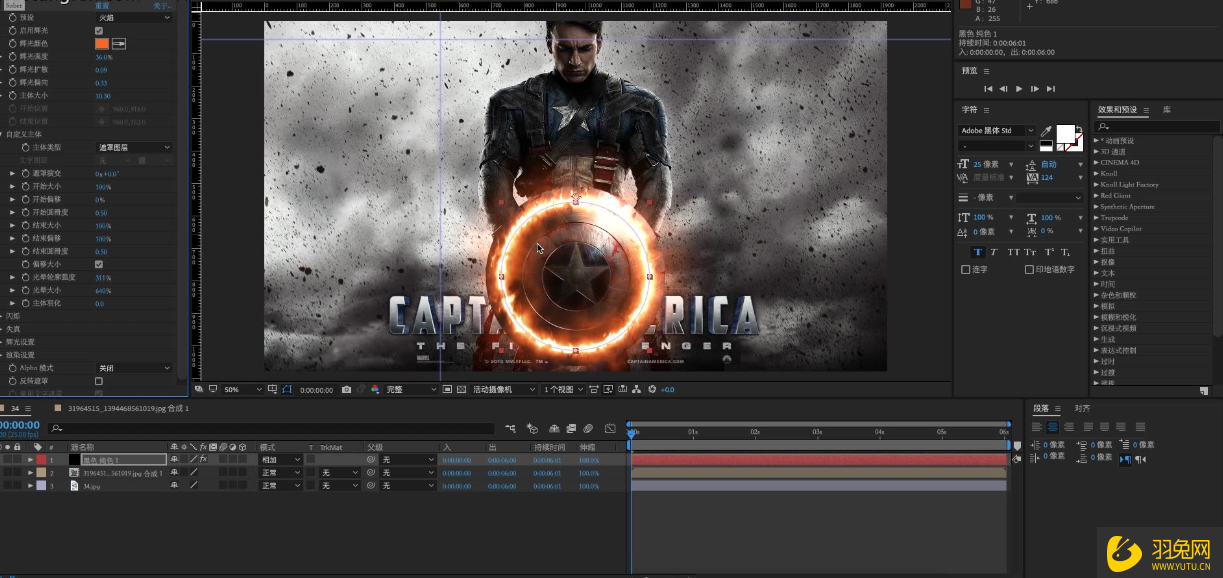Open the 50% magnification dropdown
Image resolution: width=1223 pixels, height=578 pixels.
pyautogui.click(x=242, y=389)
